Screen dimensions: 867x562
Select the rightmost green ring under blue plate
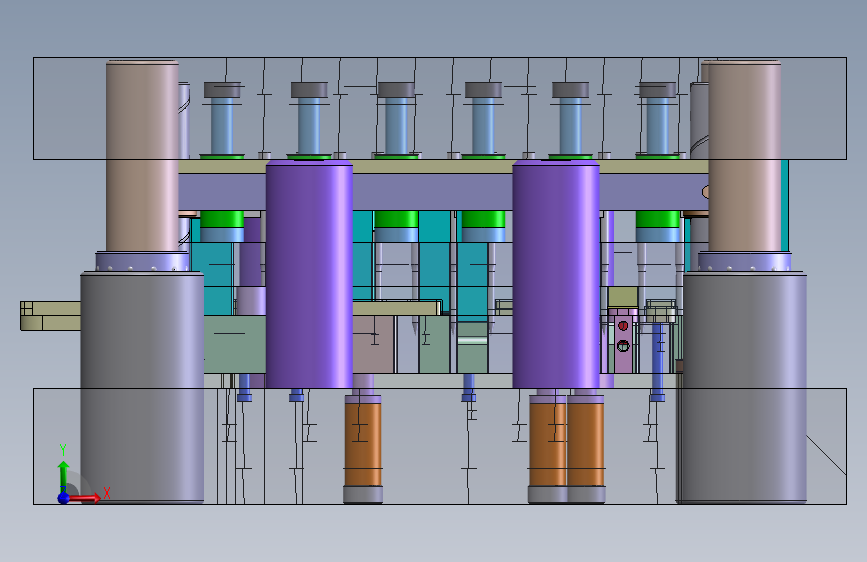(x=657, y=219)
